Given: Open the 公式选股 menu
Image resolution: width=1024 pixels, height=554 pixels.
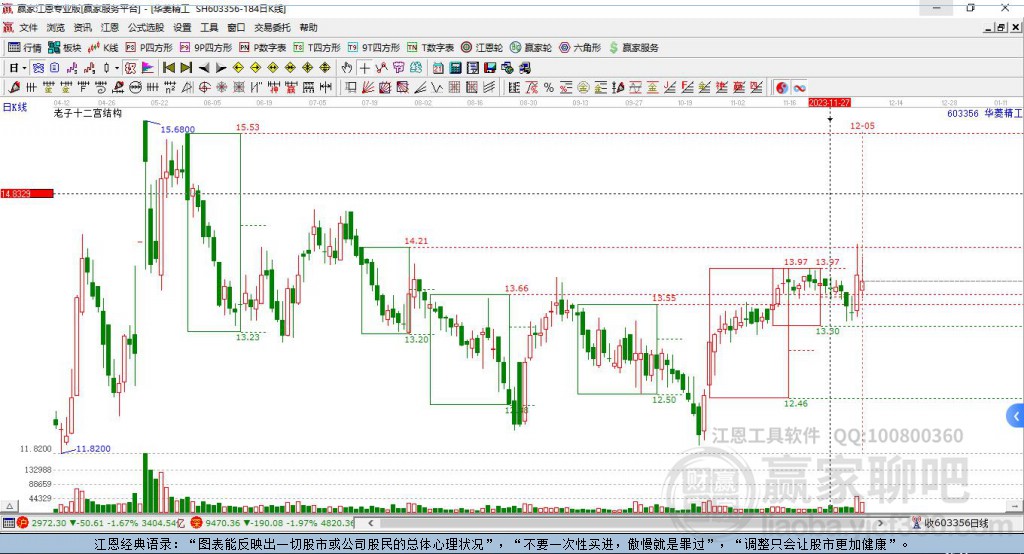Looking at the screenshot, I should pos(146,27).
